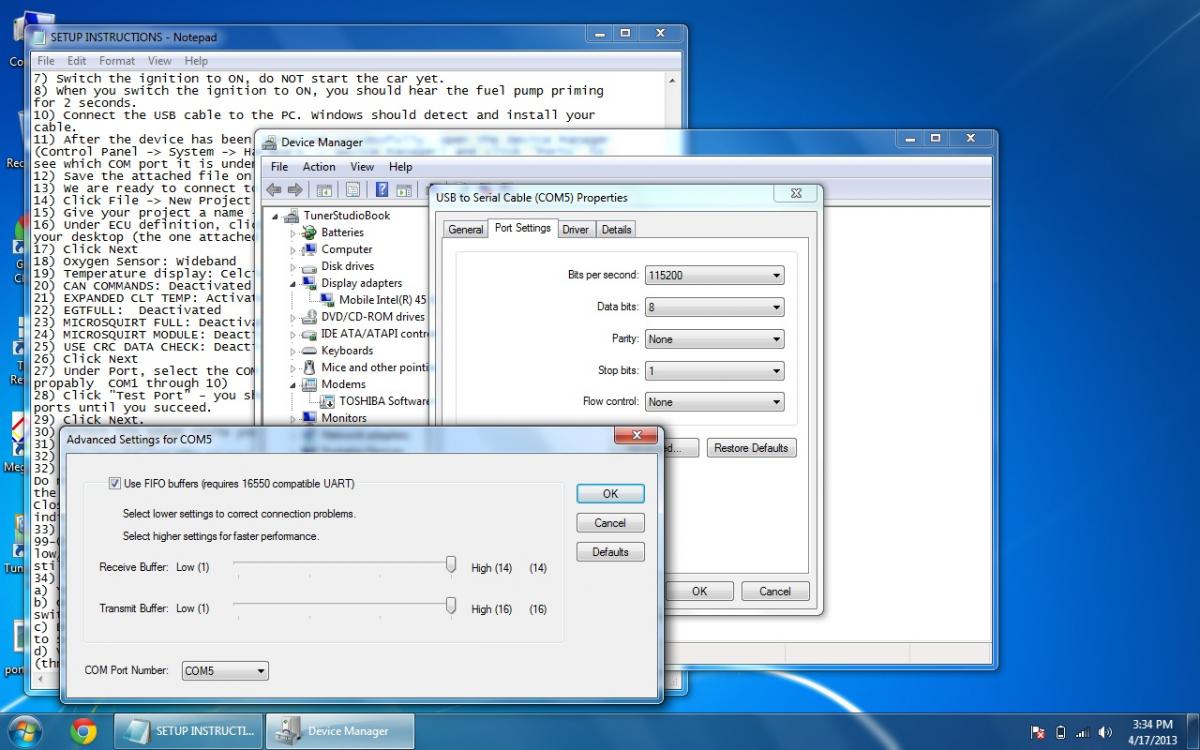
Task: Click the Windows Start orb
Action: [x=25, y=731]
